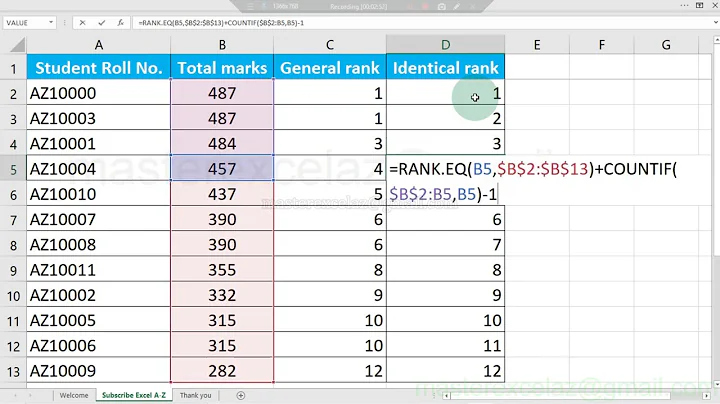Click General rank cell with value 9

coord(330,295)
